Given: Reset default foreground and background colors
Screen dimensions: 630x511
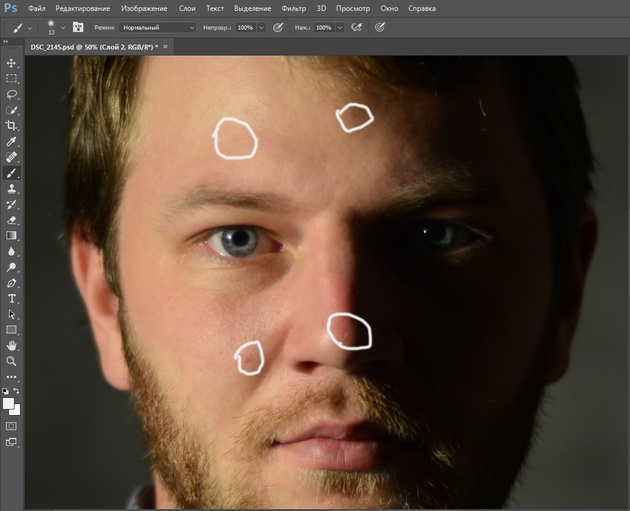Looking at the screenshot, I should tap(5, 391).
